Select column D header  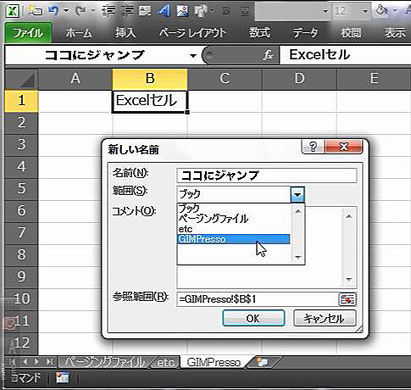click(299, 79)
